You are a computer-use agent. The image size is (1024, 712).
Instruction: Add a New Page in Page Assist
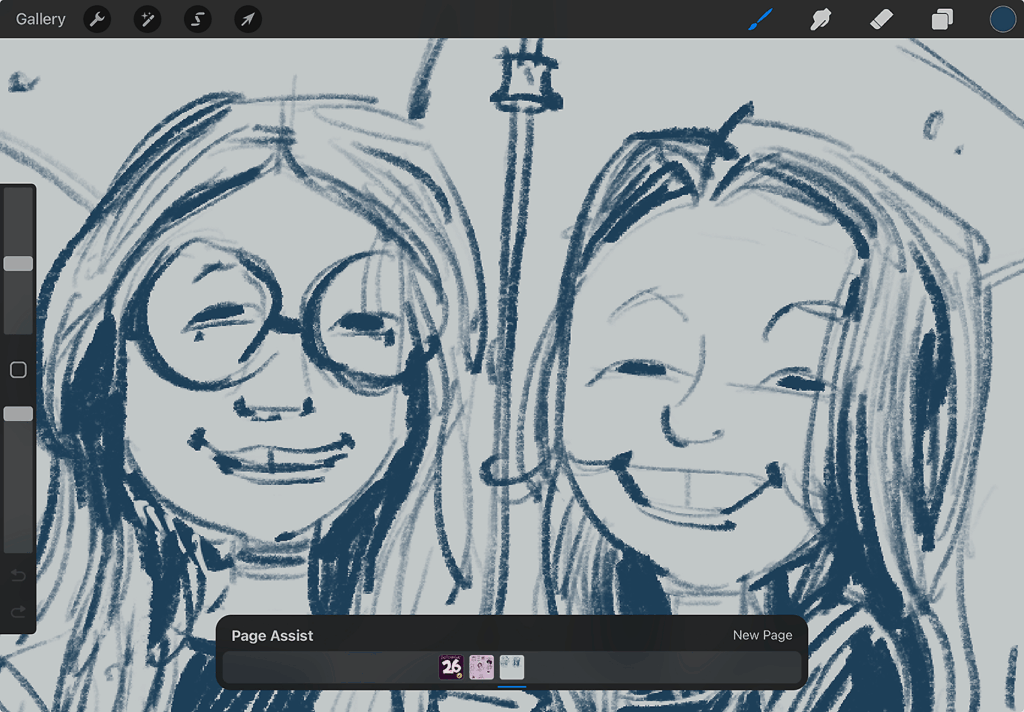tap(762, 635)
